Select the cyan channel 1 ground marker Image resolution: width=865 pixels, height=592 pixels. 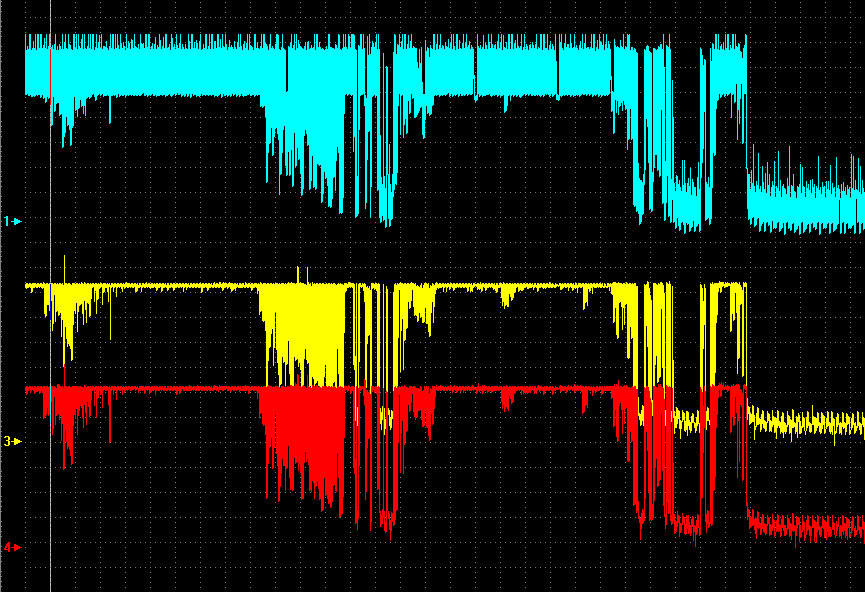point(13,221)
